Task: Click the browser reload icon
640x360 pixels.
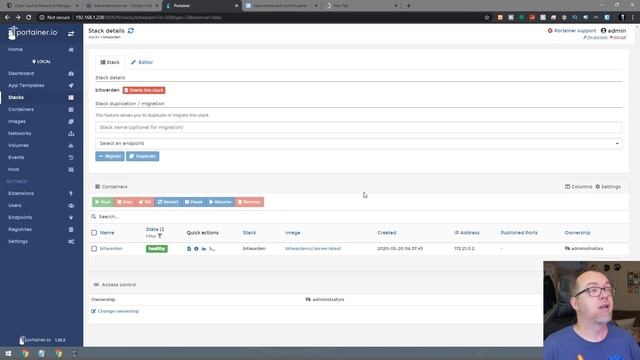Action: click(x=29, y=18)
